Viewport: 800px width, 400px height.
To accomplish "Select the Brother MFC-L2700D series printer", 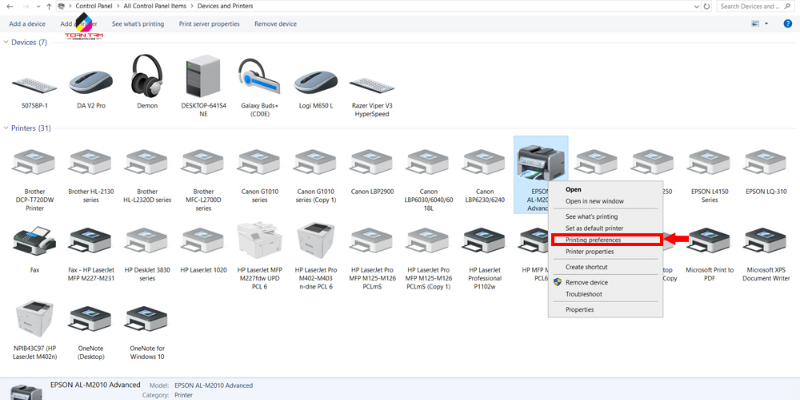I will pyautogui.click(x=203, y=162).
